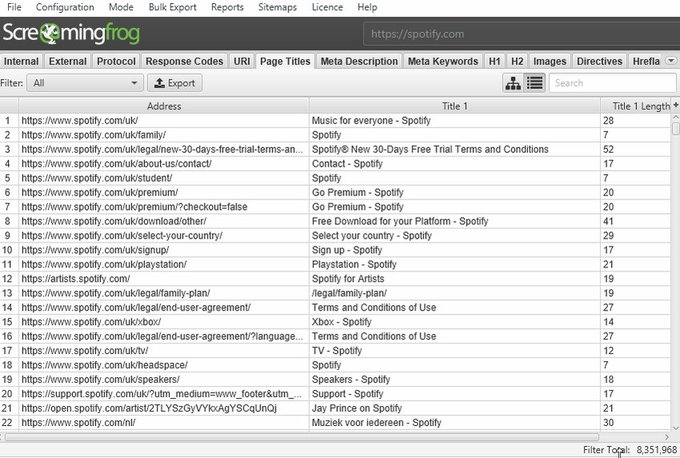680x458 pixels.
Task: Open the Help menu
Action: coord(367,7)
